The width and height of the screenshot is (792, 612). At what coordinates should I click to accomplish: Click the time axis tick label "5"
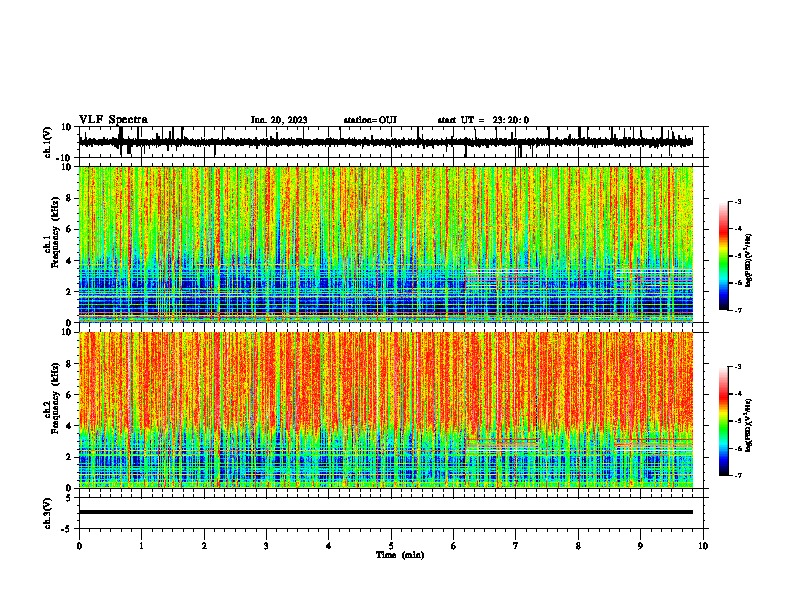pyautogui.click(x=391, y=546)
